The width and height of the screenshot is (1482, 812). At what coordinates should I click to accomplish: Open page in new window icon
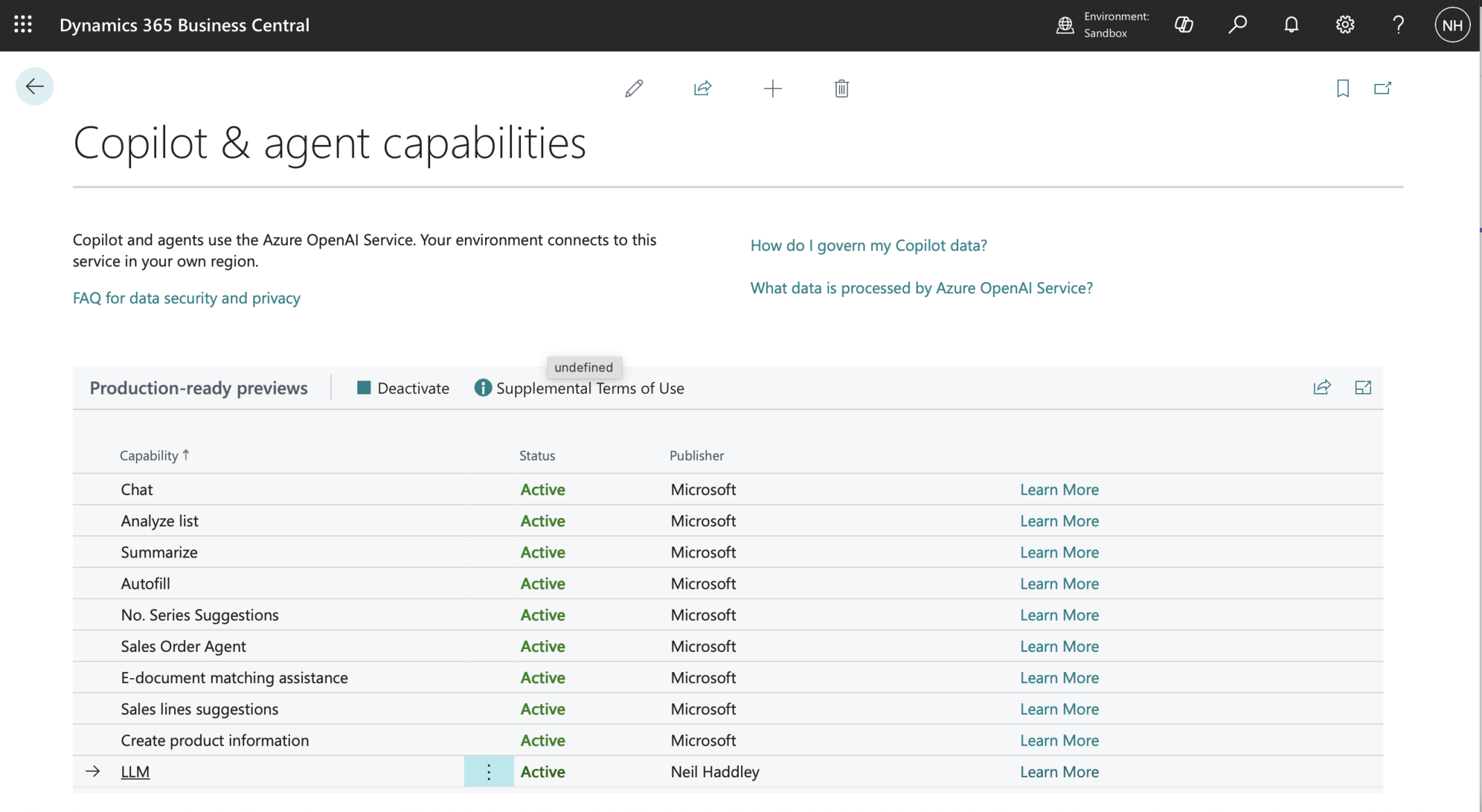click(1383, 89)
